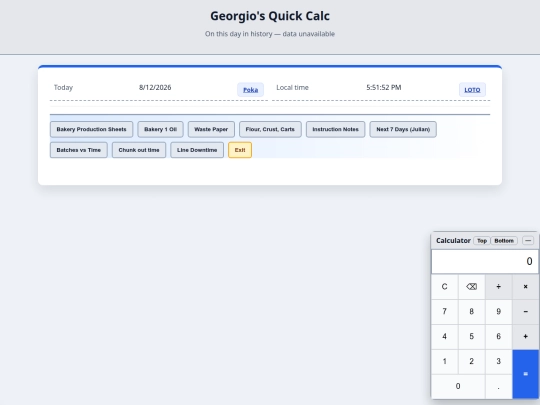Click calculator key 8
Image resolution: width=540 pixels, height=405 pixels.
pos(471,312)
